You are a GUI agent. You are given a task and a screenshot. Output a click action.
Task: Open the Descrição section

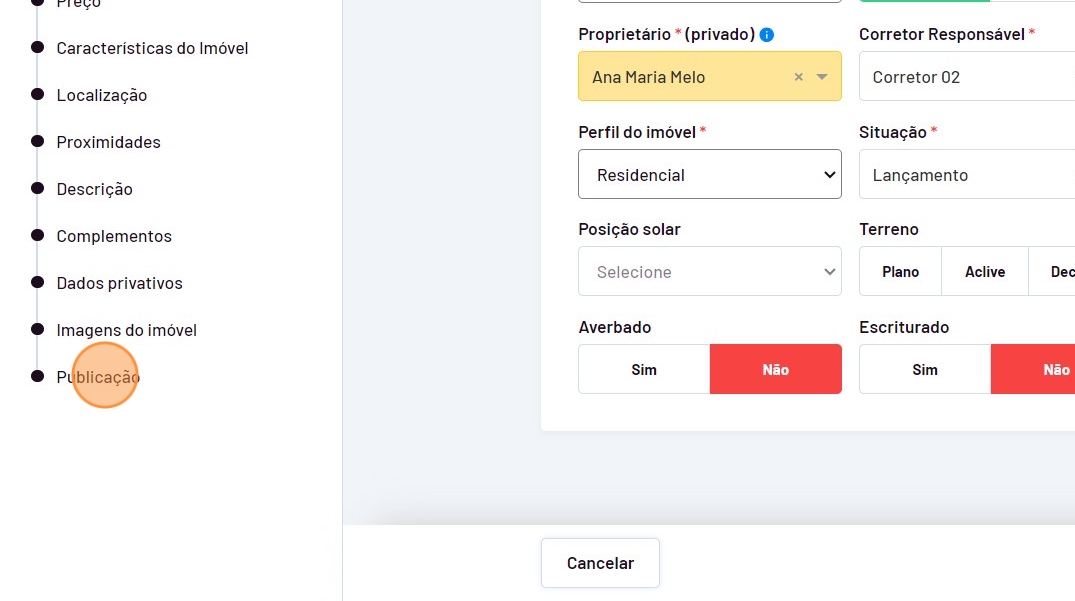coord(94,189)
